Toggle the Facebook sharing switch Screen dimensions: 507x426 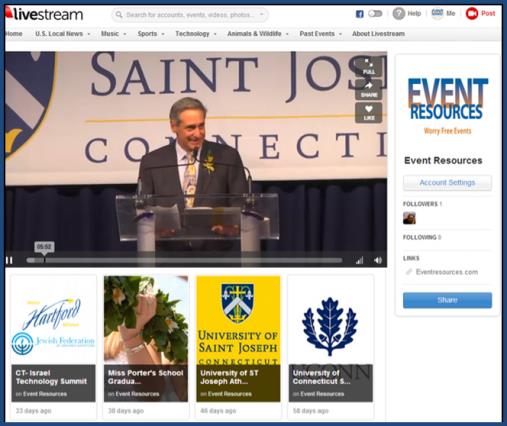[375, 14]
